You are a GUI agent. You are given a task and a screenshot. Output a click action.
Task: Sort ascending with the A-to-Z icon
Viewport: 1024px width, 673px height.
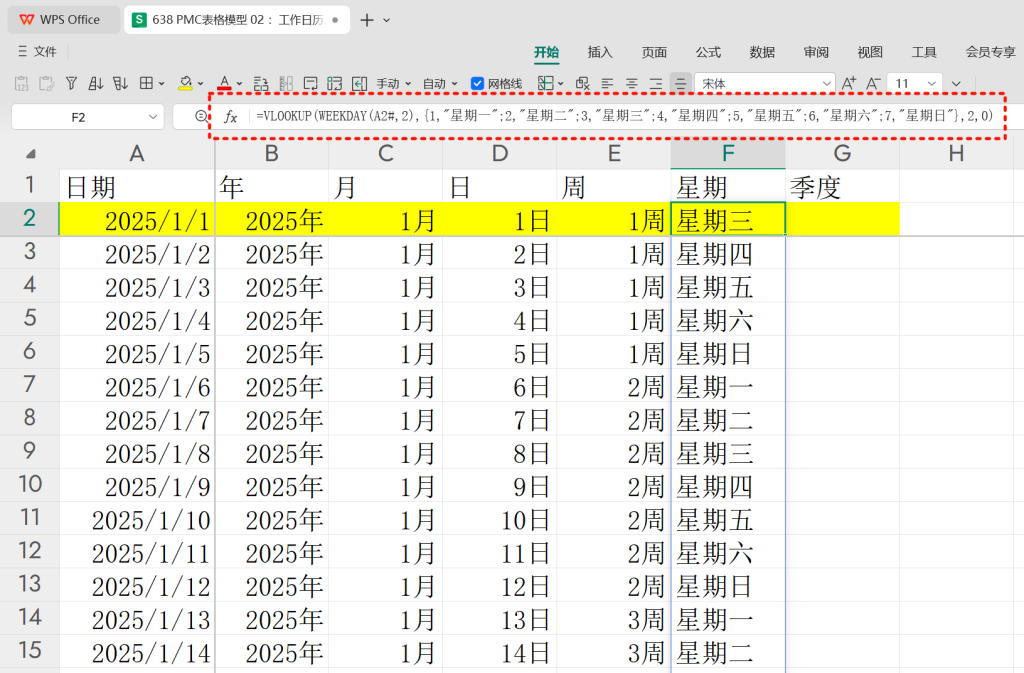pos(96,84)
